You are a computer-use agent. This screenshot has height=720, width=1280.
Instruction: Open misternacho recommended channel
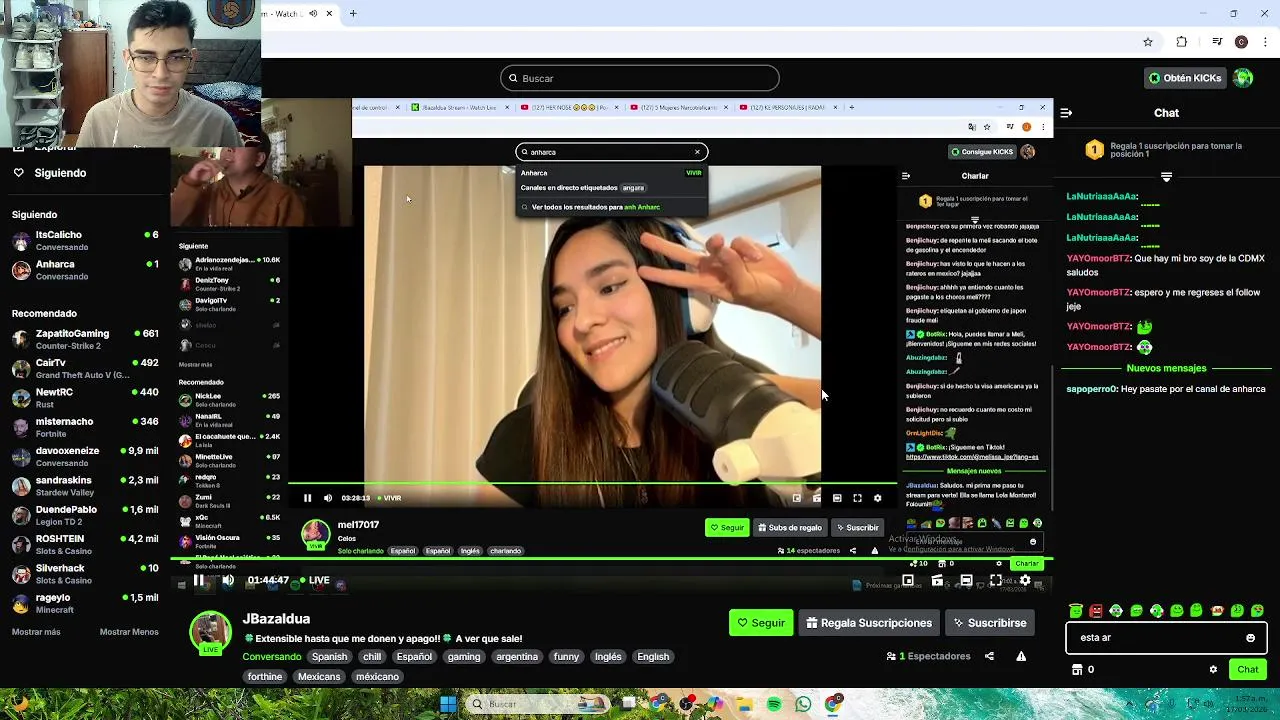85,427
